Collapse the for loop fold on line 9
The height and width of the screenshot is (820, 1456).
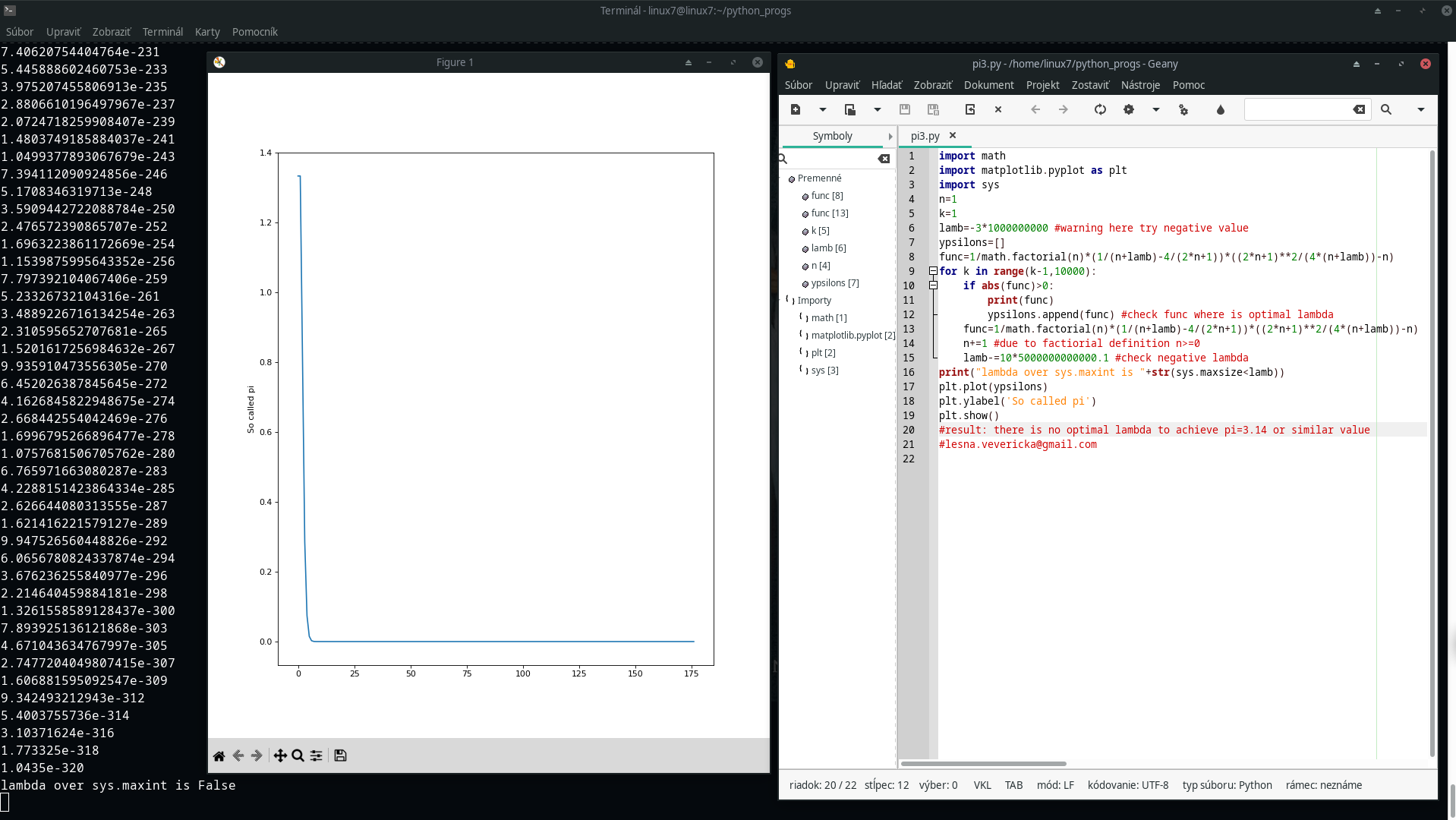934,271
